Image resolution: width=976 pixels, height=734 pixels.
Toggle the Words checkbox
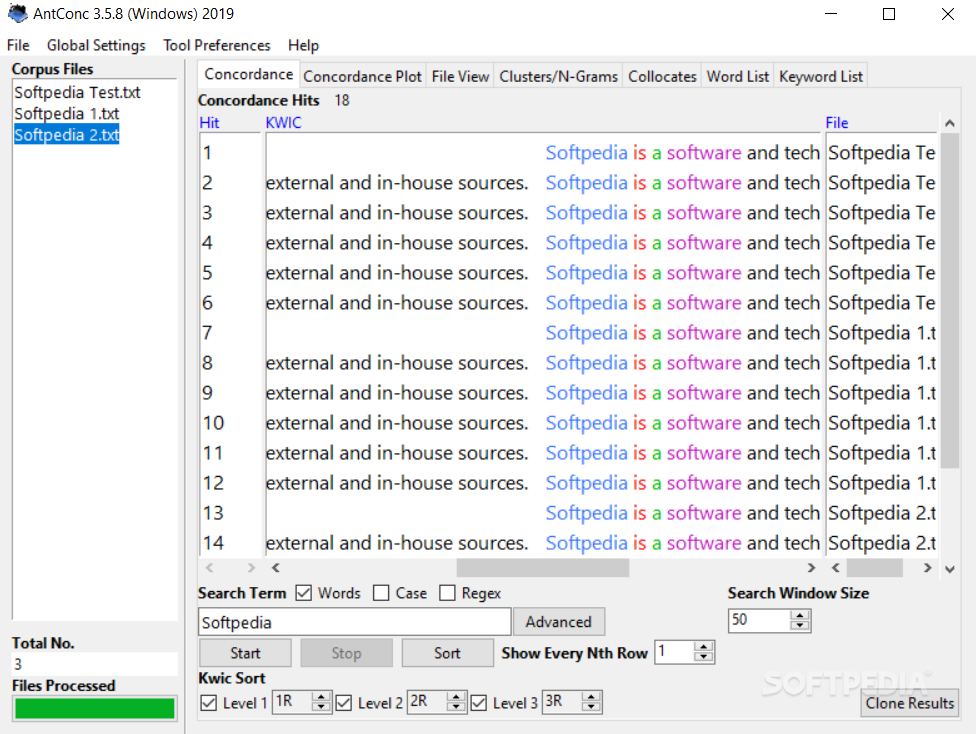[304, 593]
